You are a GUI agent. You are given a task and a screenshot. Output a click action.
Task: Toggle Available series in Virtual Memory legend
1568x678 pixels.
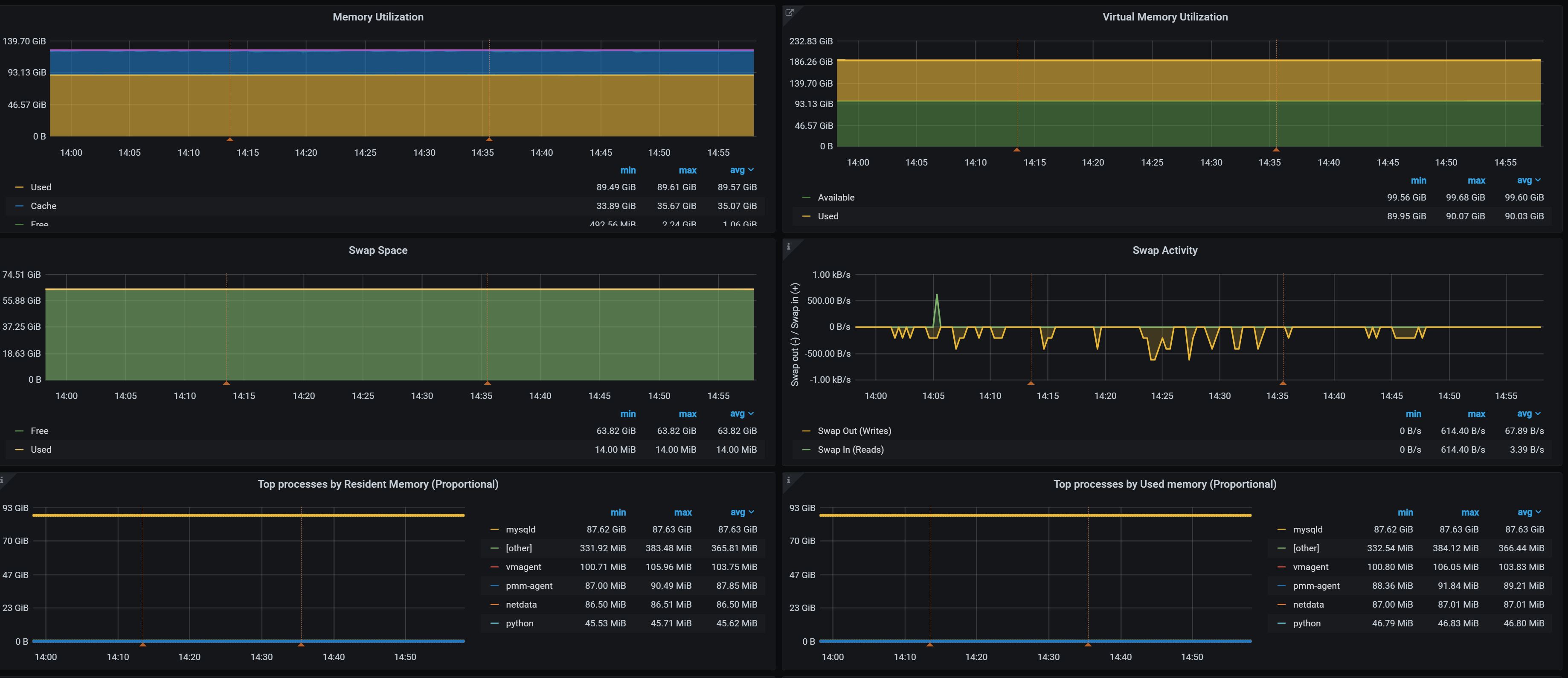click(836, 197)
